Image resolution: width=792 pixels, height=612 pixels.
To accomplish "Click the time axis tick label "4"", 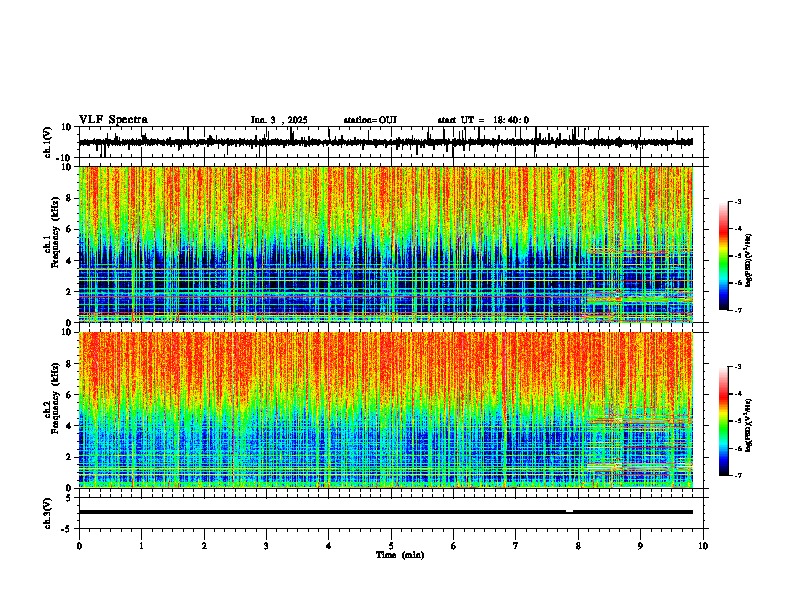I will [329, 546].
